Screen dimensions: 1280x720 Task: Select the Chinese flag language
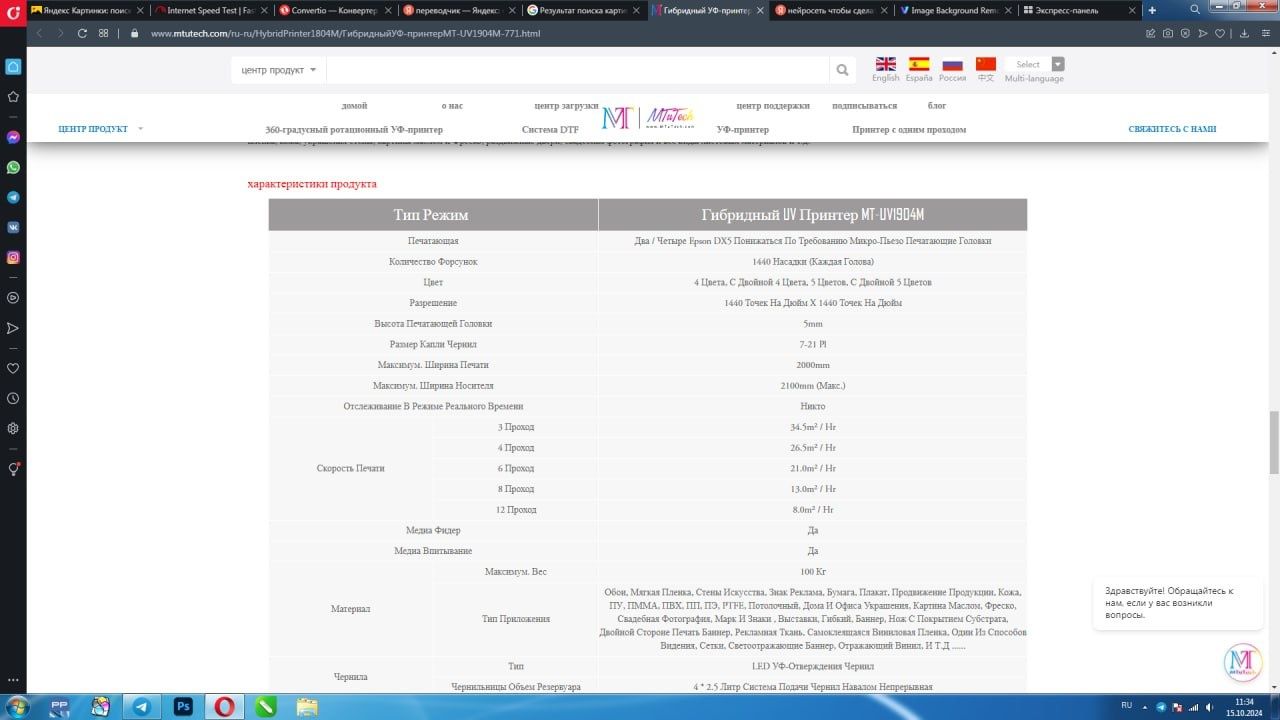pyautogui.click(x=986, y=64)
